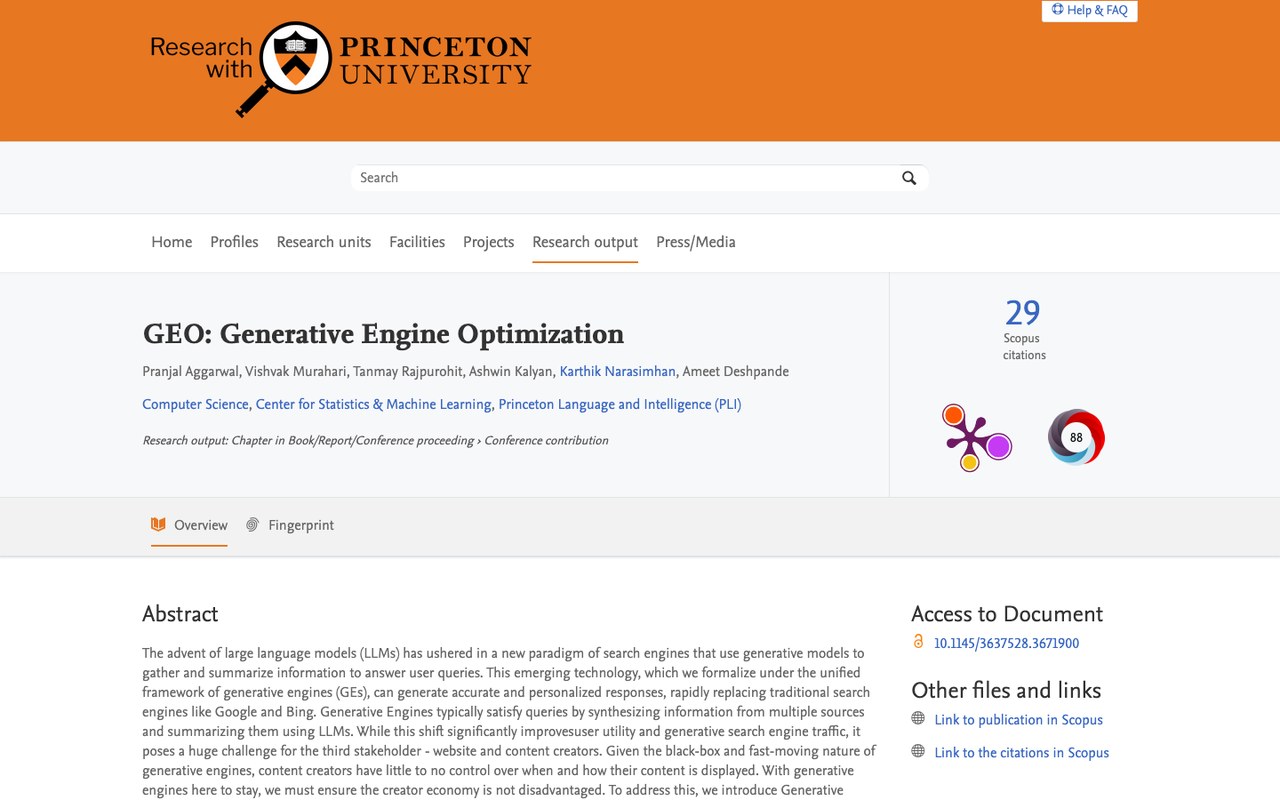Screen dimensions: 1280x800
Task: Open the Altmetric score 88 badge
Action: point(1076,437)
